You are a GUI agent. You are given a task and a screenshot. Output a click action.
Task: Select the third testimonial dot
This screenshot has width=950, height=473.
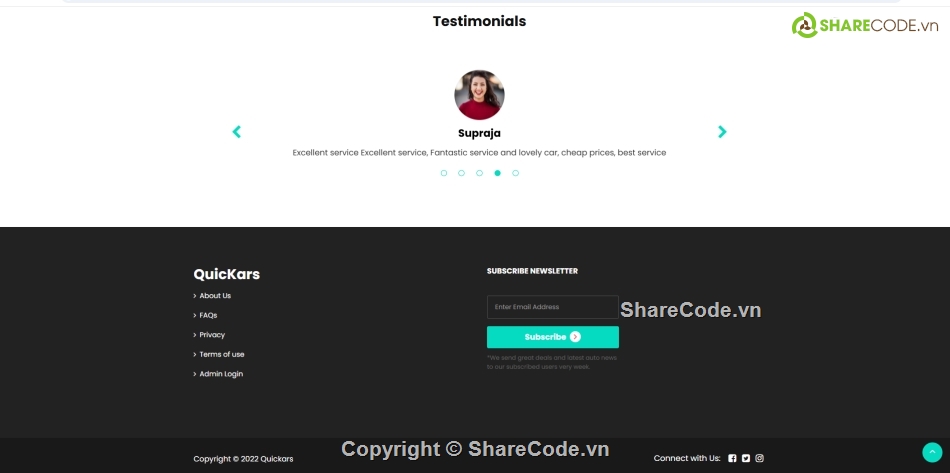(479, 173)
